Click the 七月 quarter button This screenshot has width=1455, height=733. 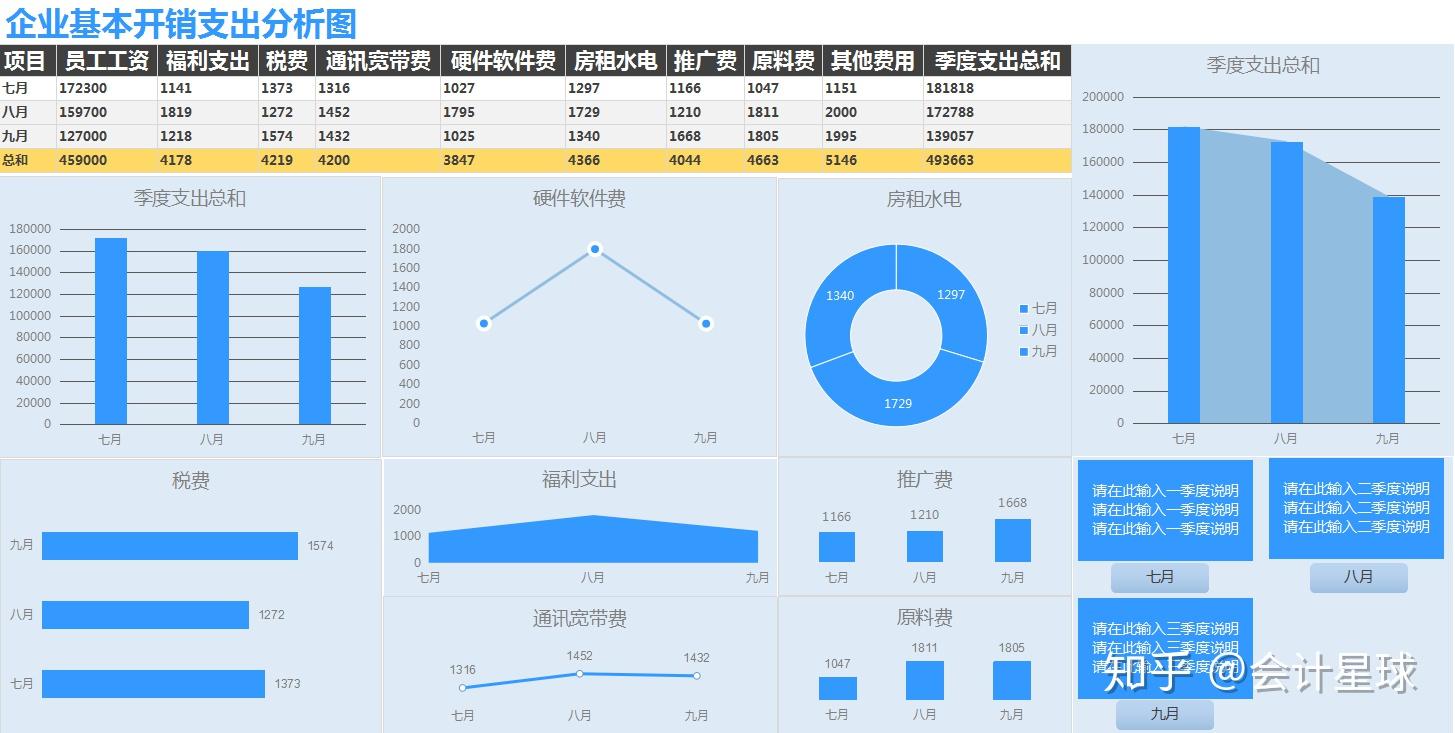pyautogui.click(x=1160, y=577)
